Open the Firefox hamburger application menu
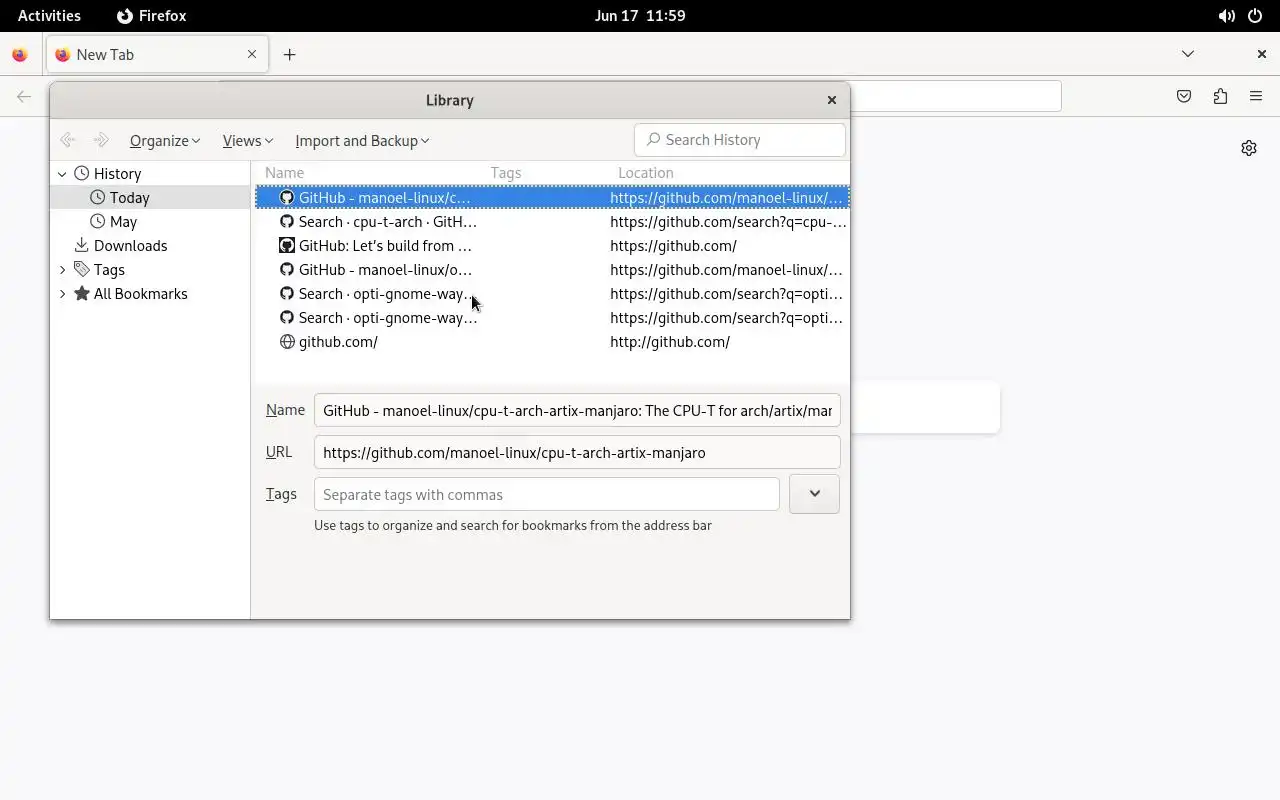 pos(1256,97)
